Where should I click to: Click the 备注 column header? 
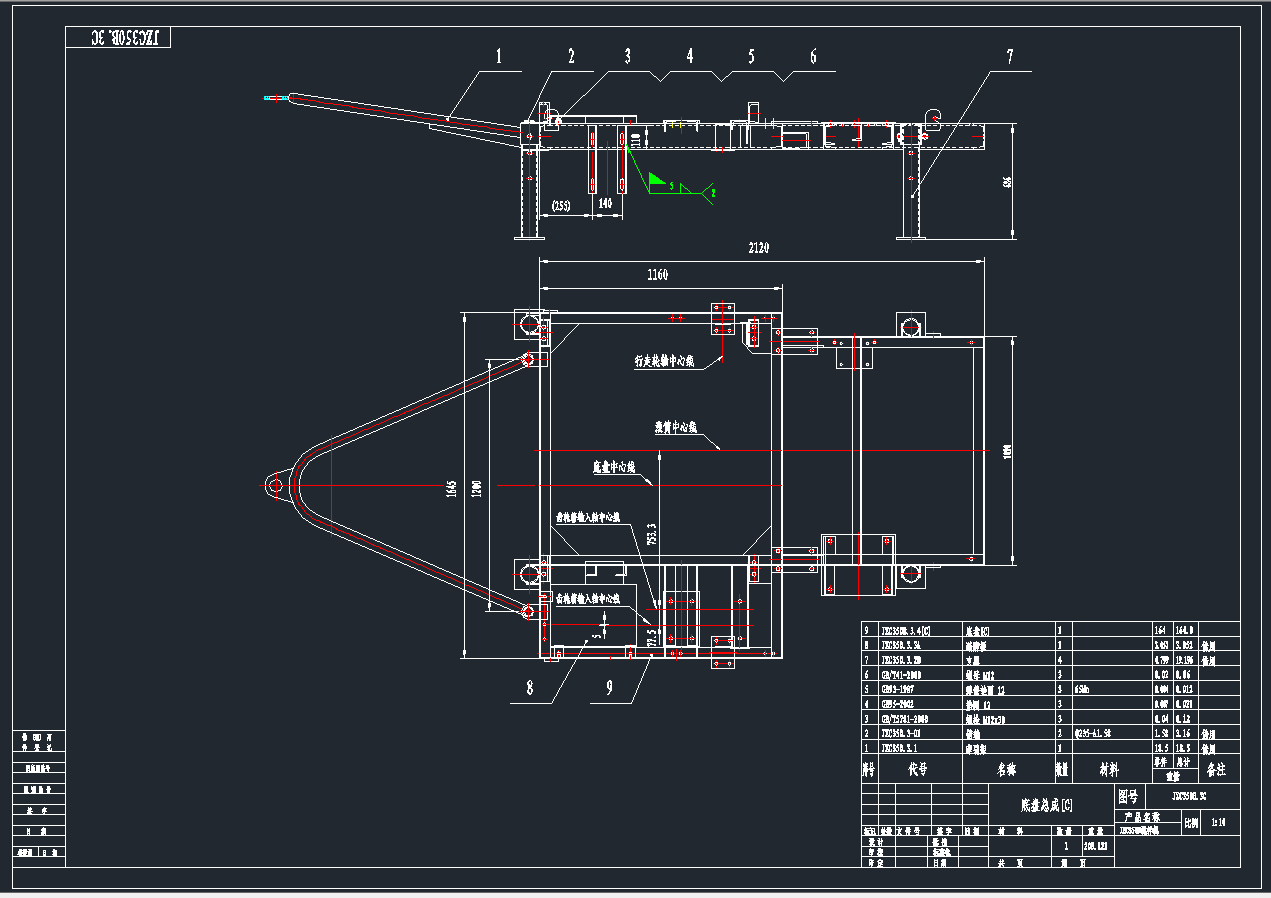1216,770
